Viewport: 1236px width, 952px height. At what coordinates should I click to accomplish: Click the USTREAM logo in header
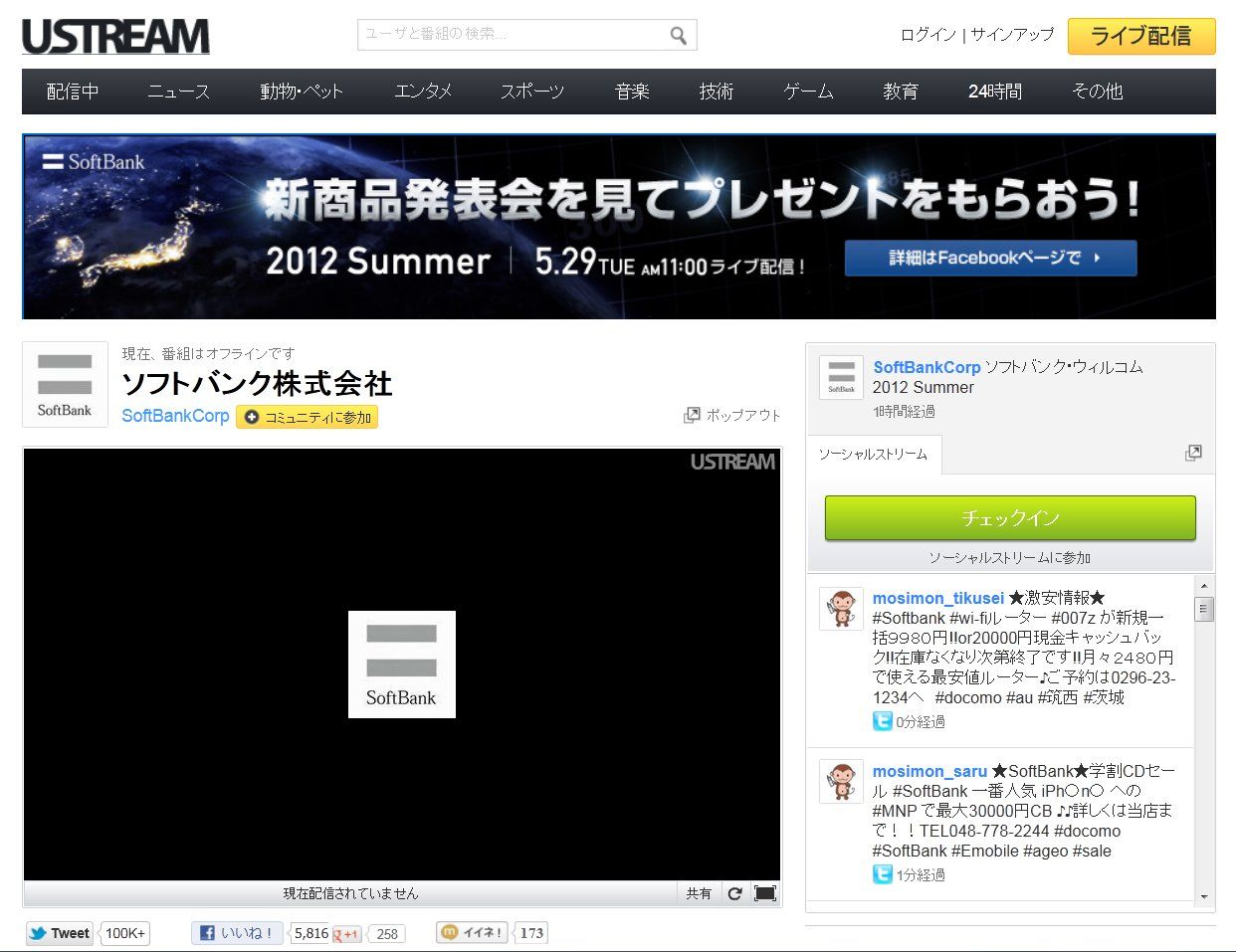[x=116, y=37]
